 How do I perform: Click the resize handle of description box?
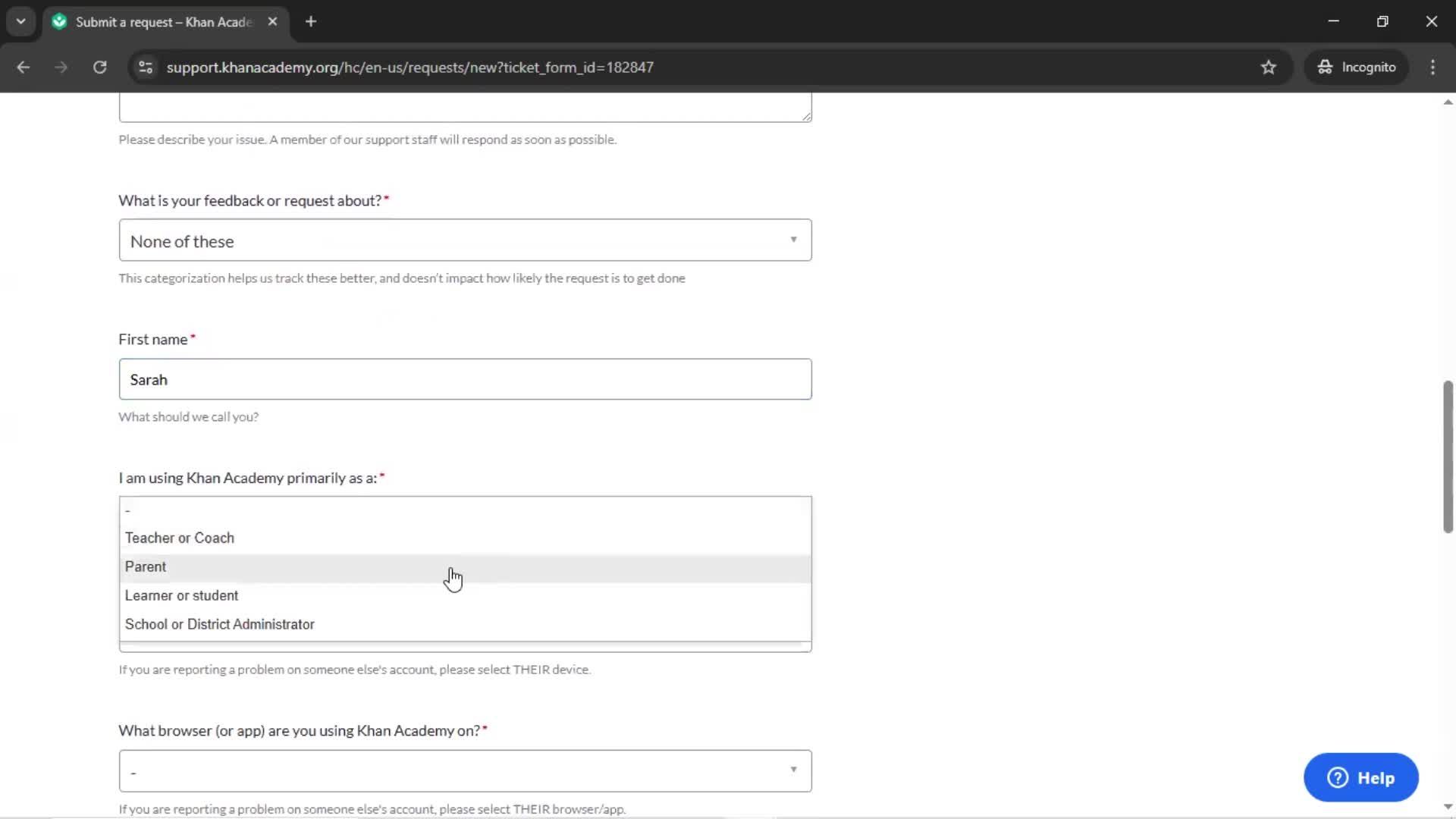pyautogui.click(x=806, y=116)
